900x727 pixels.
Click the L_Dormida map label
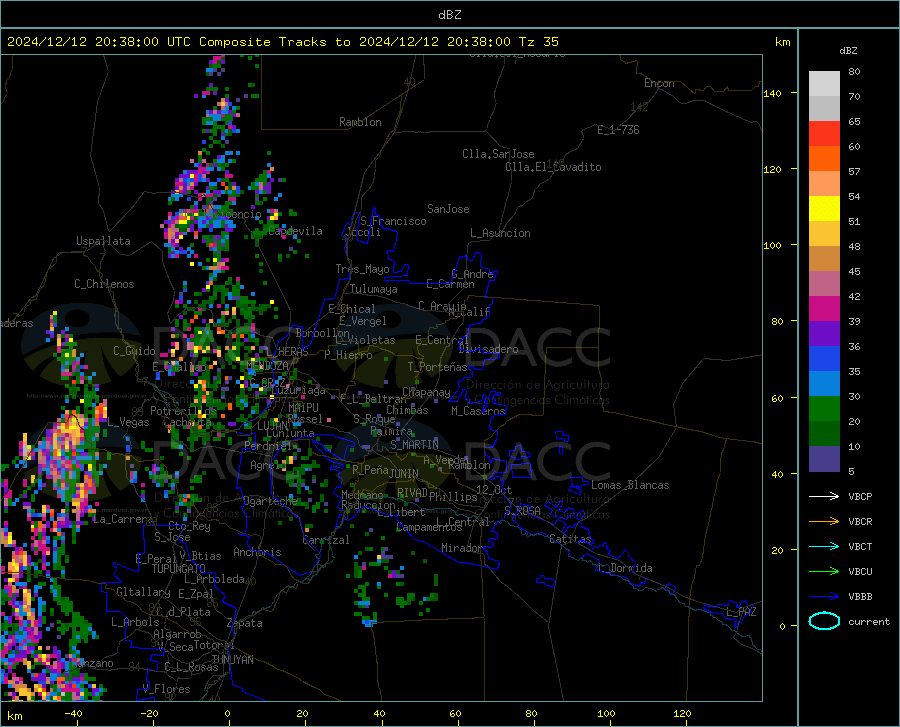point(624,568)
